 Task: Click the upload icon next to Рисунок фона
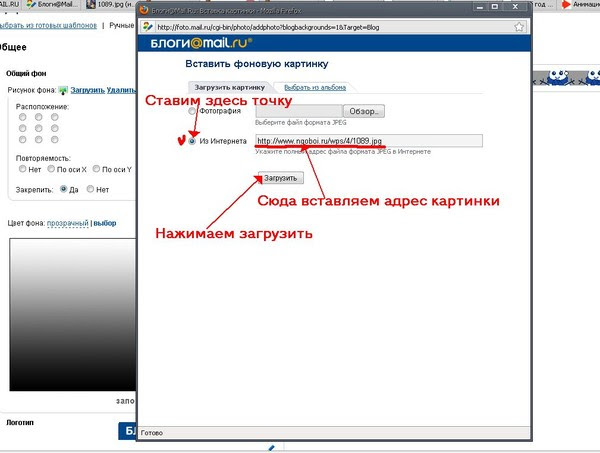(63, 90)
